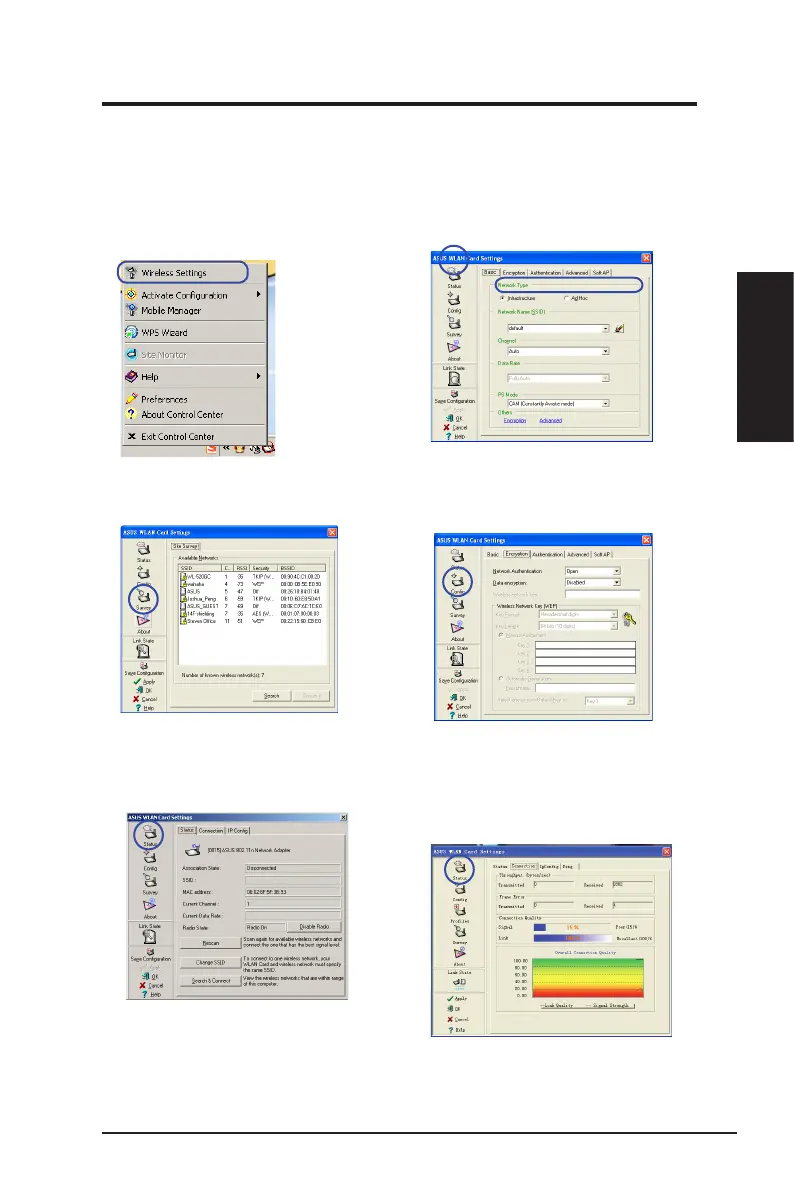Switch to Advanced tab in WEP key window
The width and height of the screenshot is (794, 1196).
(577, 555)
